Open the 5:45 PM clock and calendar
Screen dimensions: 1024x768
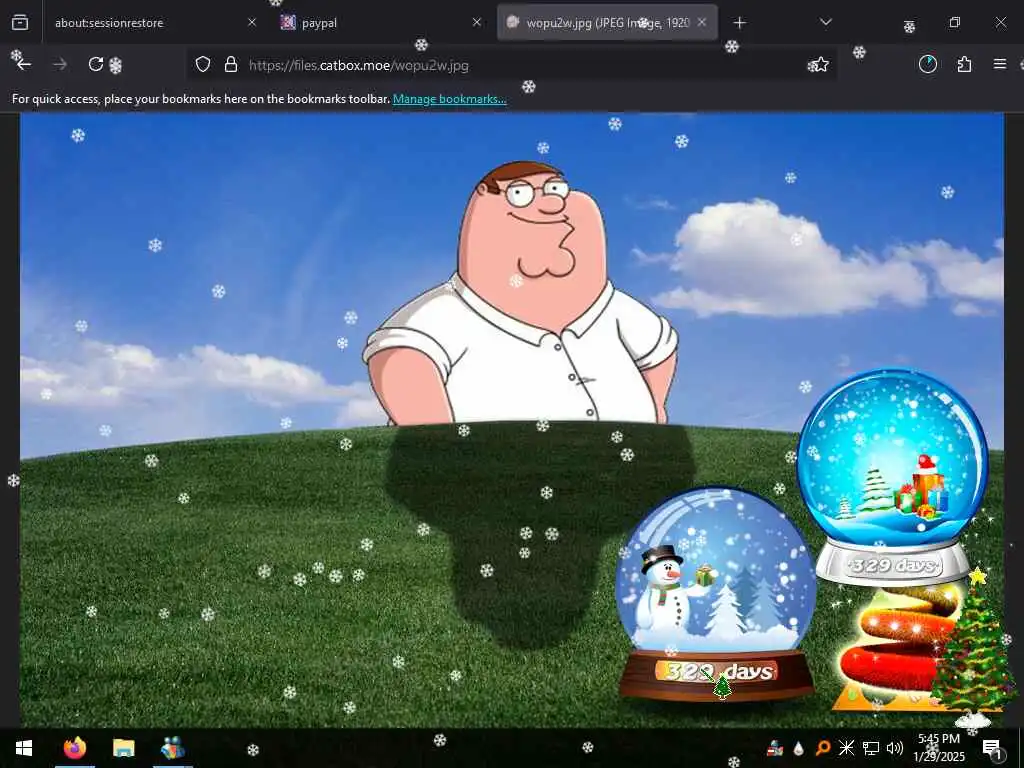939,748
